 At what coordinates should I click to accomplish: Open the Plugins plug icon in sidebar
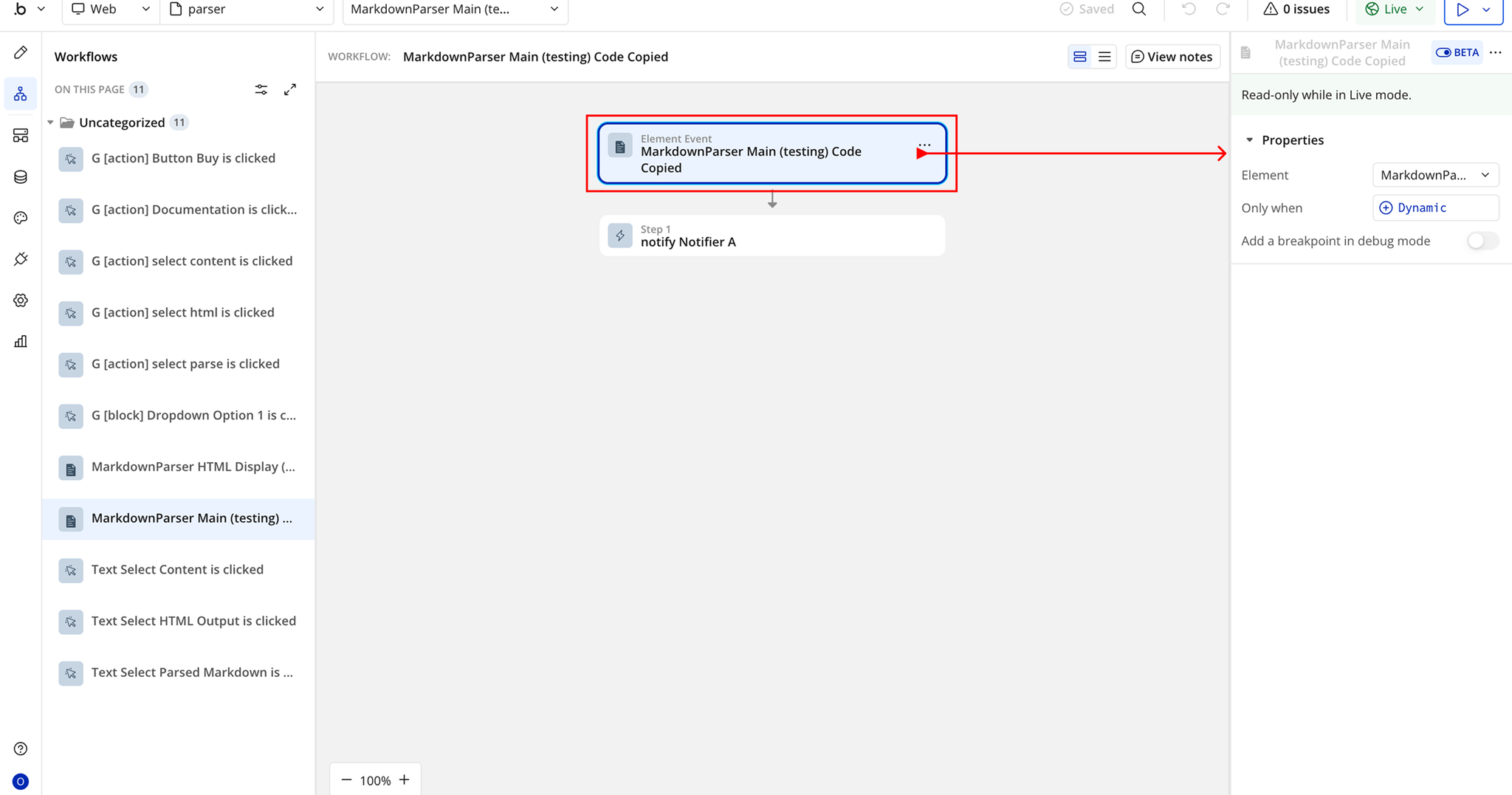pyautogui.click(x=21, y=259)
